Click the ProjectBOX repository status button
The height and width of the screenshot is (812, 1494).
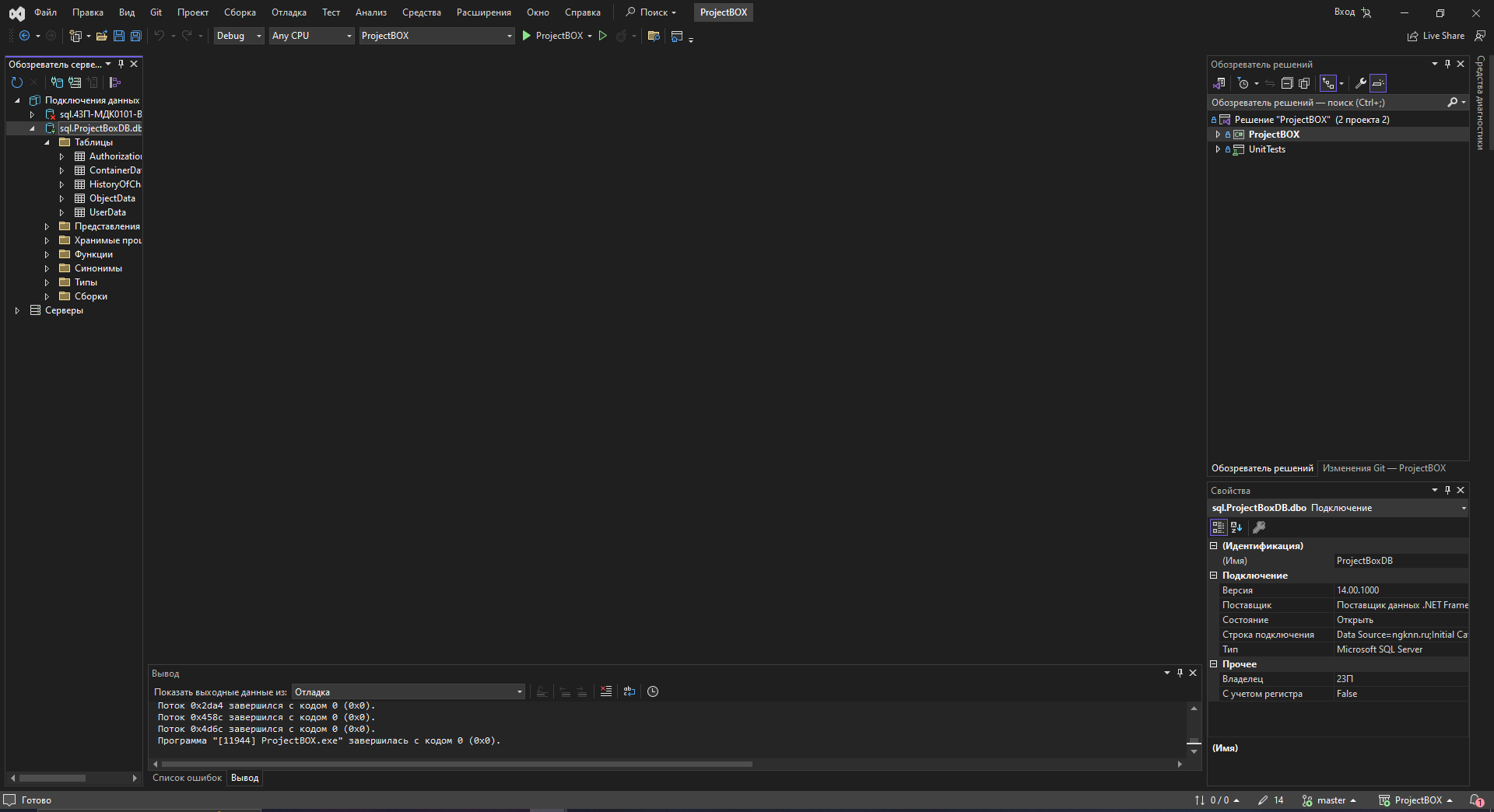point(1415,800)
